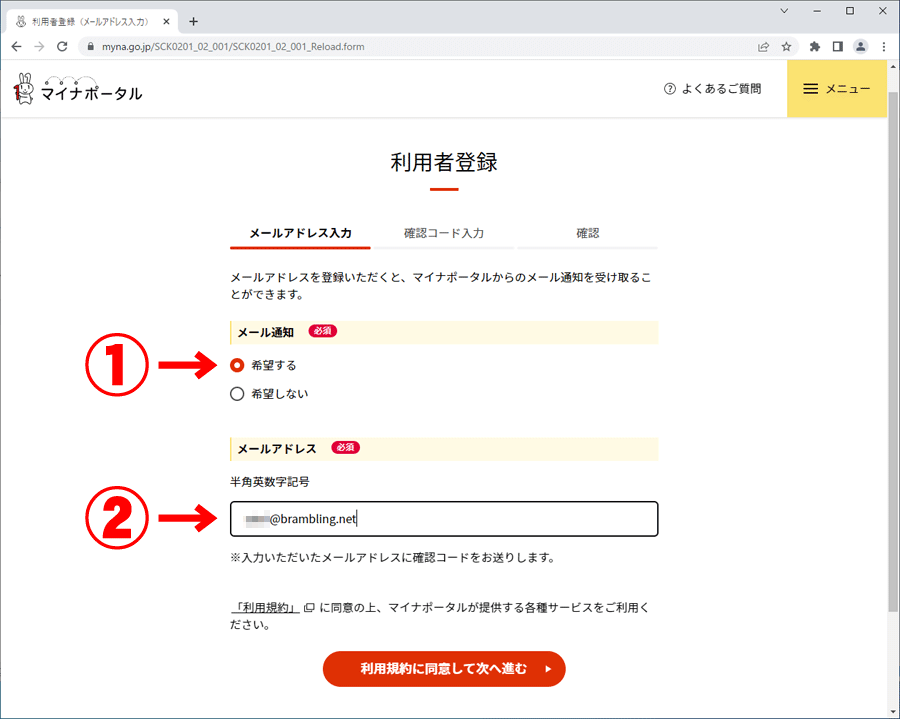This screenshot has width=900, height=719.
Task: Go back with browser back arrow
Action: pos(16,46)
